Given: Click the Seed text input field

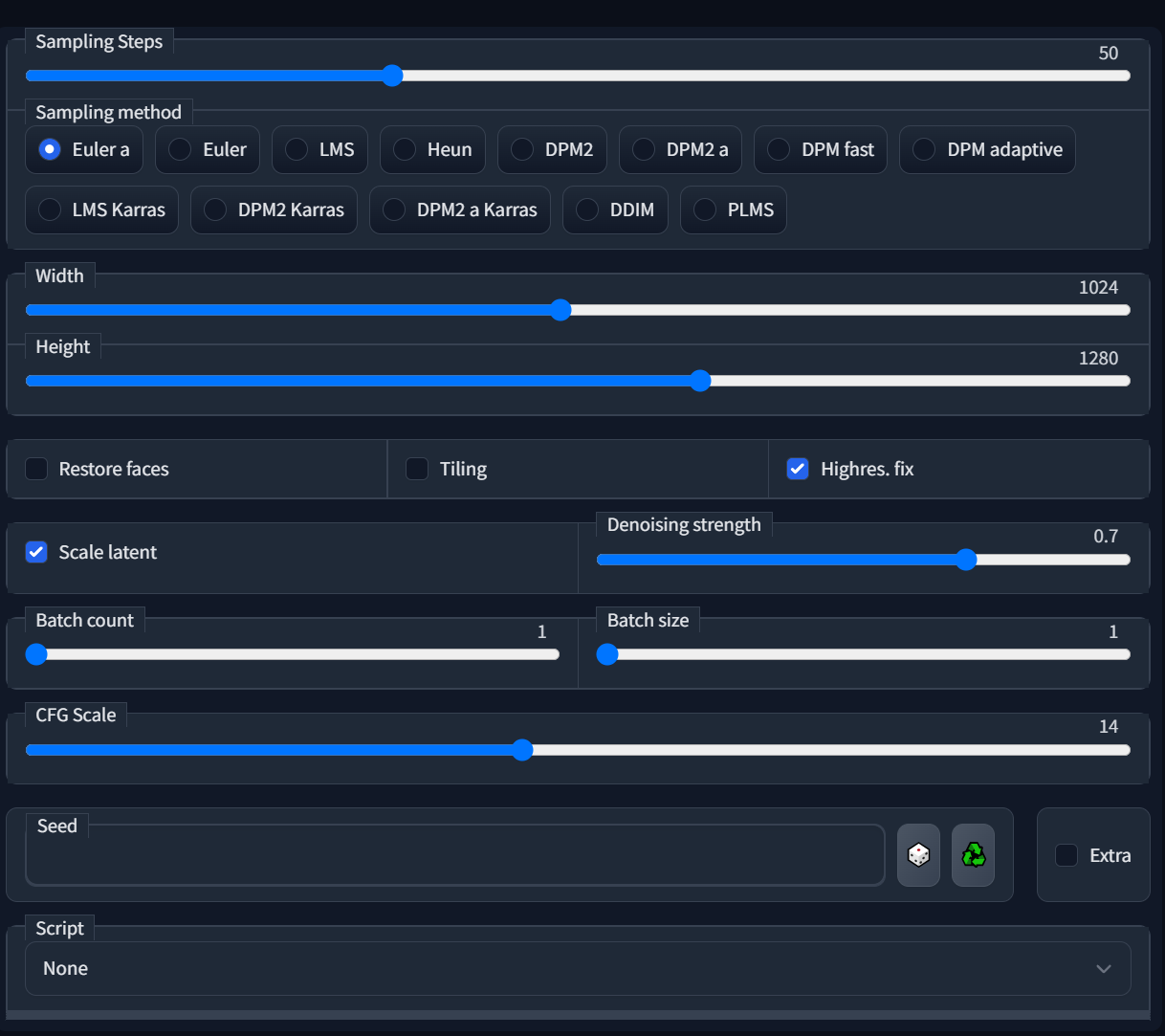Looking at the screenshot, I should tap(454, 855).
